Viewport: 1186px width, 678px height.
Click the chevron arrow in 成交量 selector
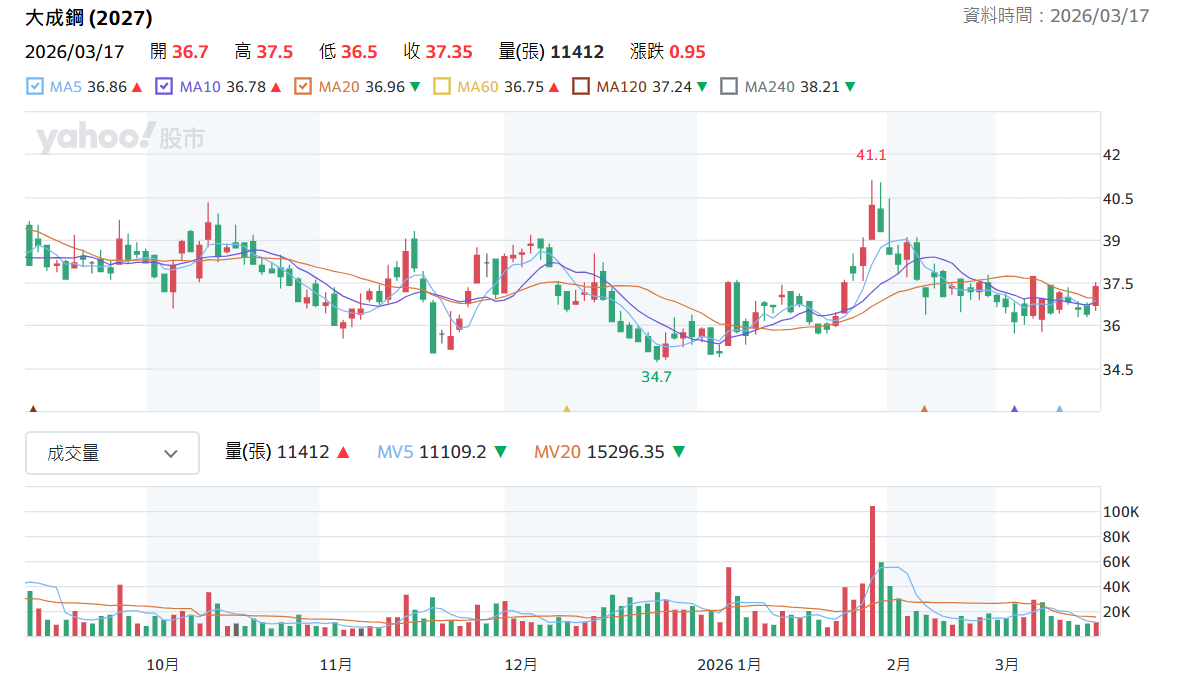171,454
